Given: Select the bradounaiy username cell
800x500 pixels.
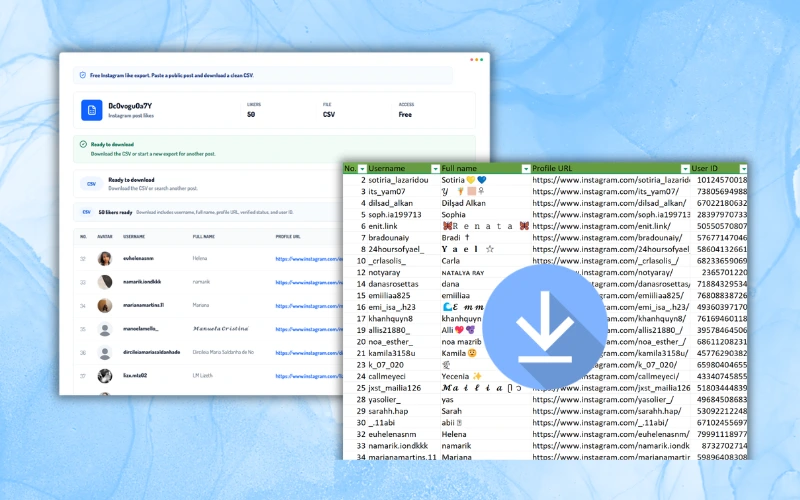Looking at the screenshot, I should click(403, 238).
